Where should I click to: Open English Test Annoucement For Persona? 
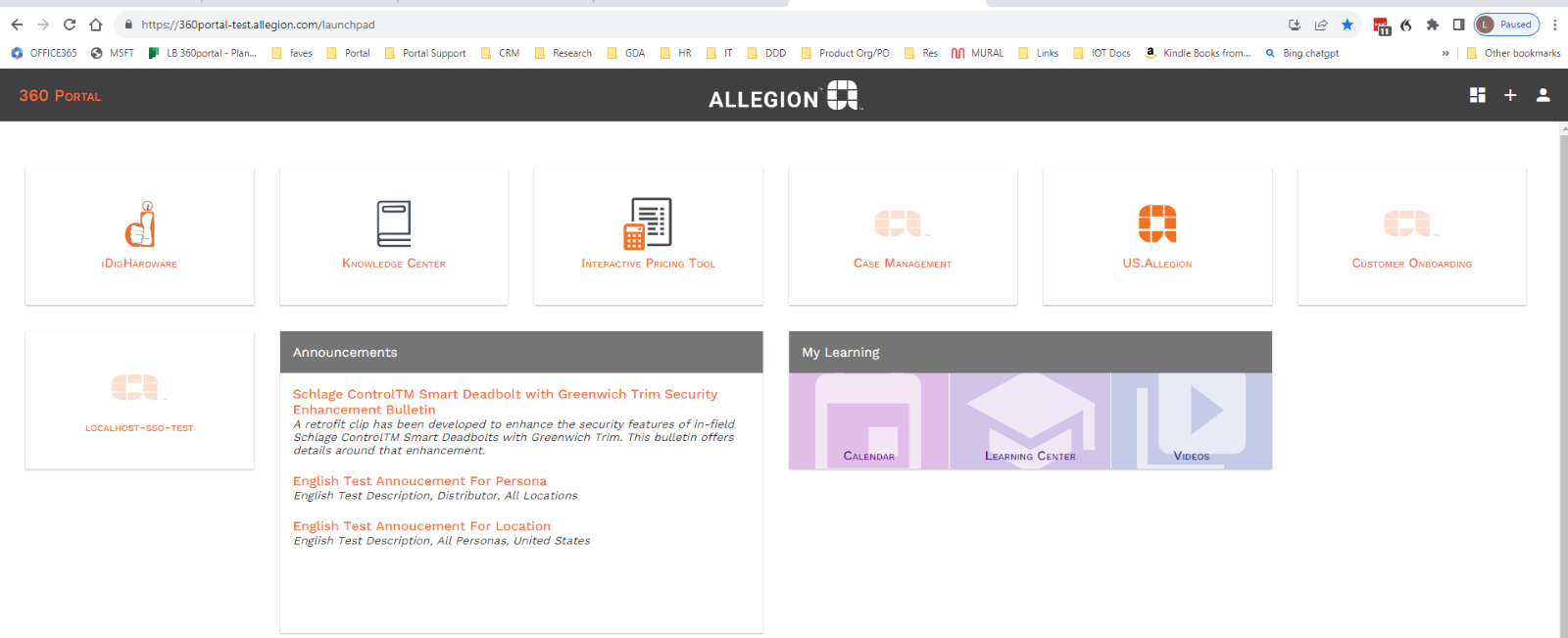[419, 481]
